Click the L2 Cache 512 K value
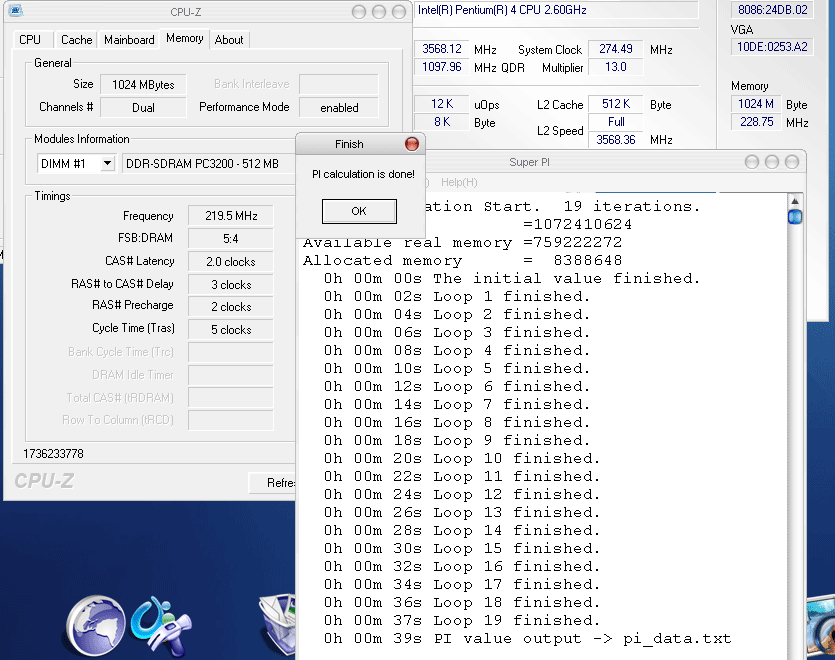Viewport: 835px width, 660px height. 616,104
